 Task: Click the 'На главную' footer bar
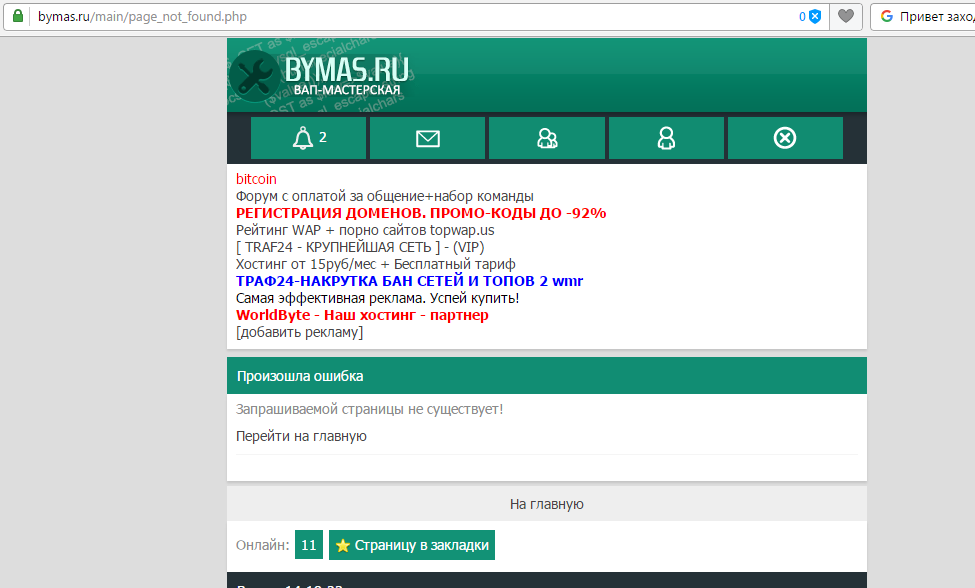coord(546,504)
